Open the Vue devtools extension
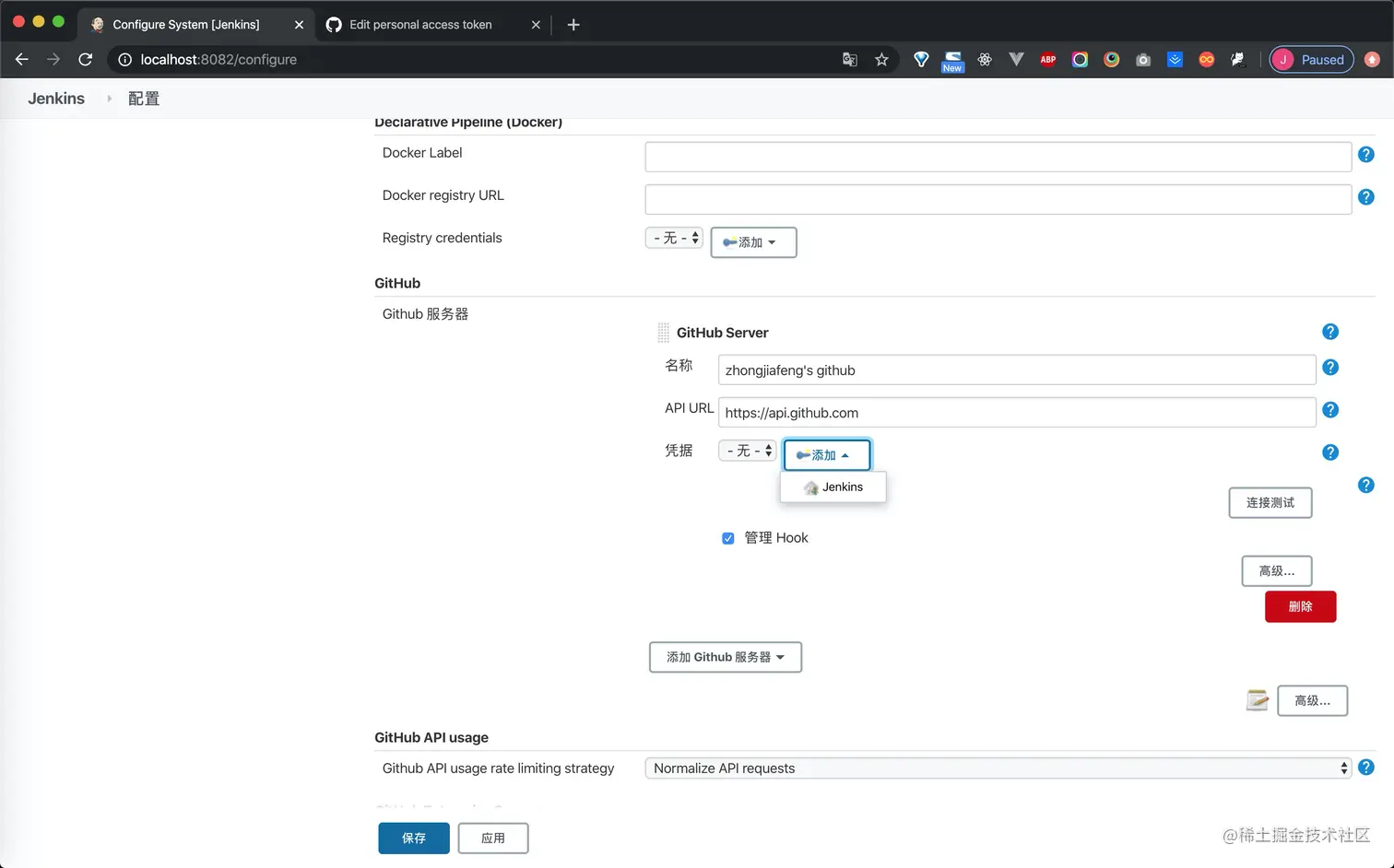1394x868 pixels. click(1016, 60)
